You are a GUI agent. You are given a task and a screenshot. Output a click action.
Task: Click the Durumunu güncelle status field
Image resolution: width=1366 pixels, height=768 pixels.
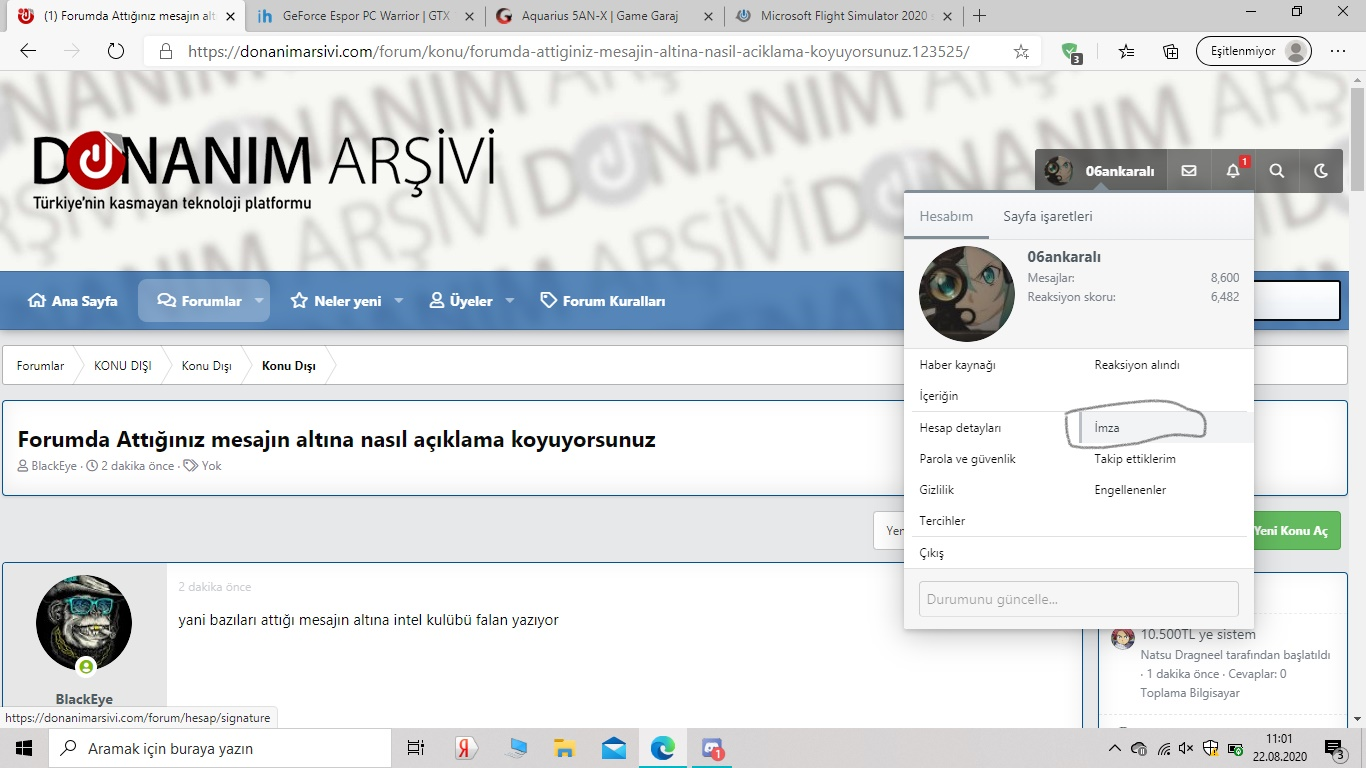[x=1078, y=599]
